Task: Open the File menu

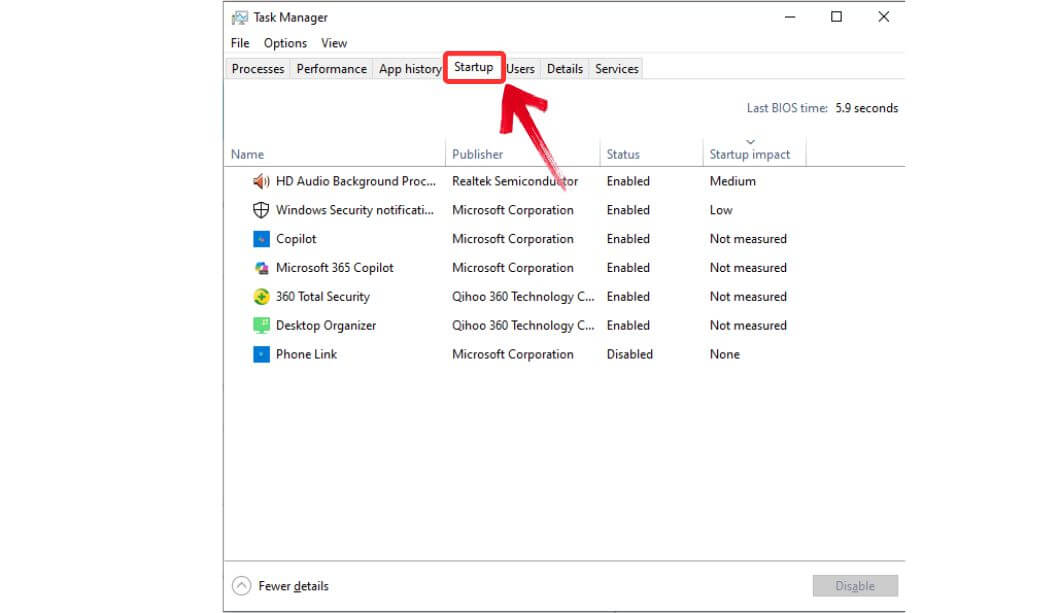Action: [239, 43]
